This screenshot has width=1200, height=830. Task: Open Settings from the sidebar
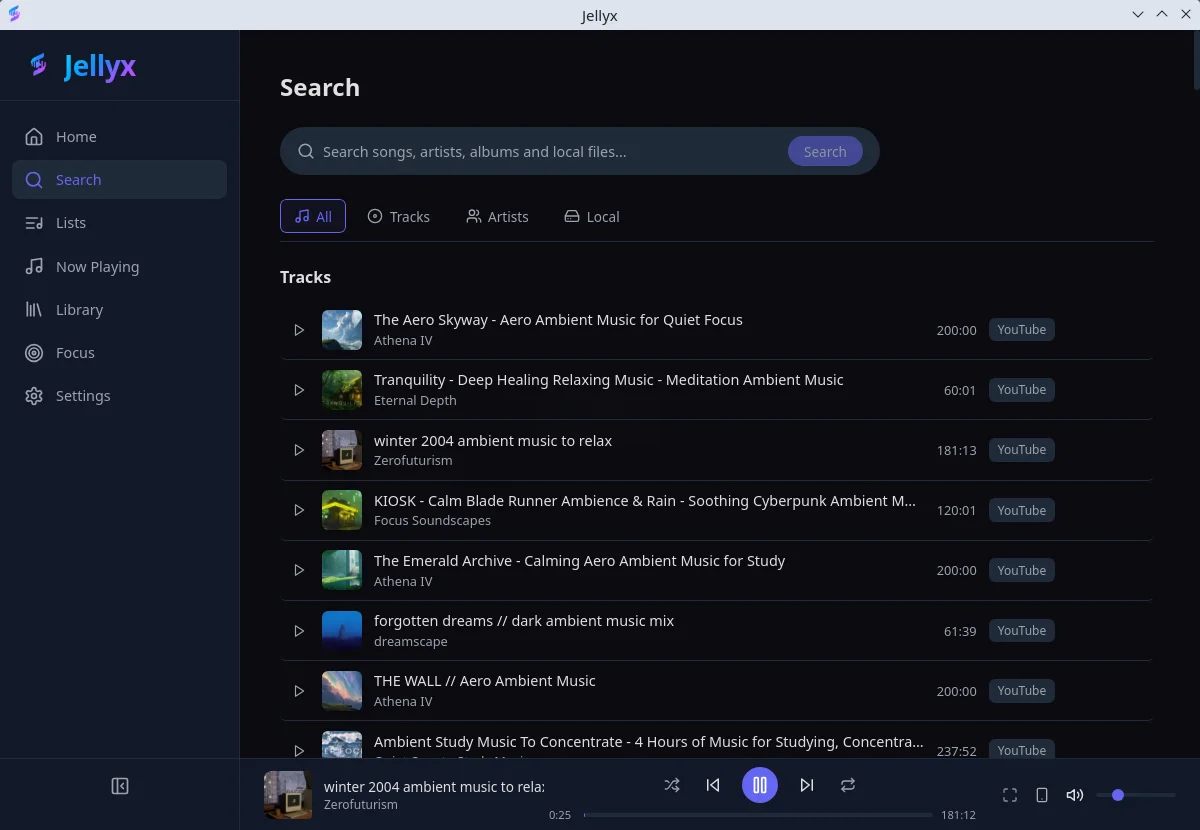coord(119,396)
